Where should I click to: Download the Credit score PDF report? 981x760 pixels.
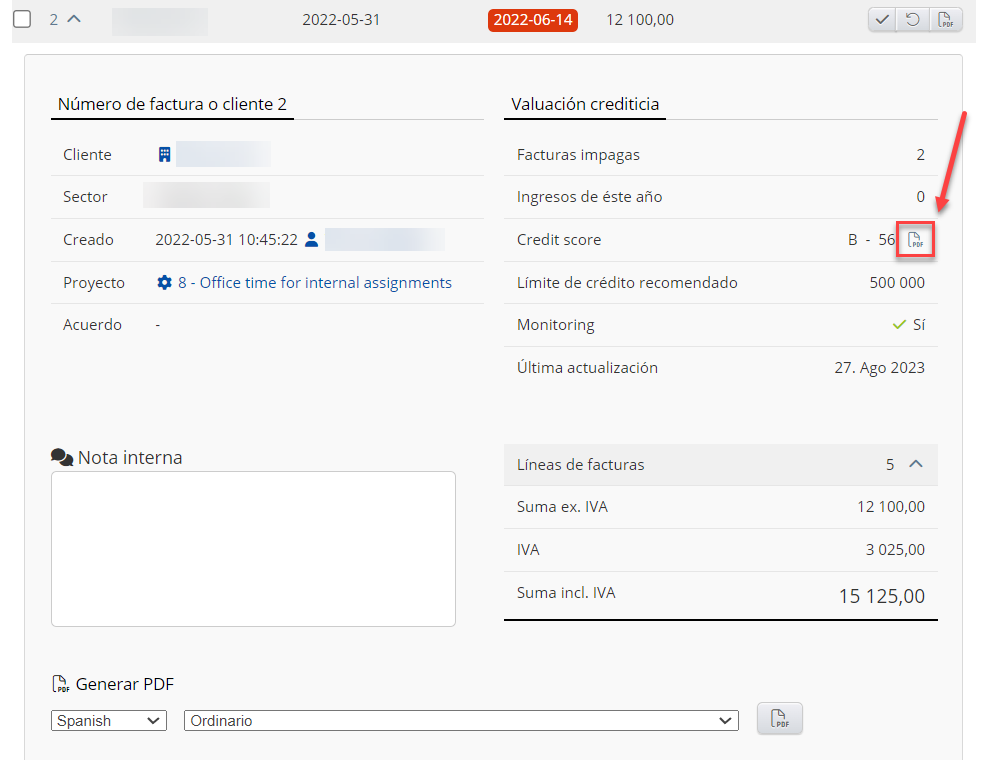pyautogui.click(x=915, y=240)
